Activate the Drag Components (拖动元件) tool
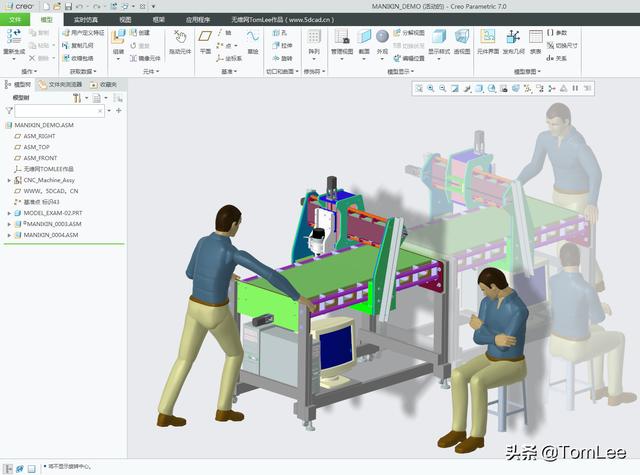The width and height of the screenshot is (640, 475). coord(179,40)
